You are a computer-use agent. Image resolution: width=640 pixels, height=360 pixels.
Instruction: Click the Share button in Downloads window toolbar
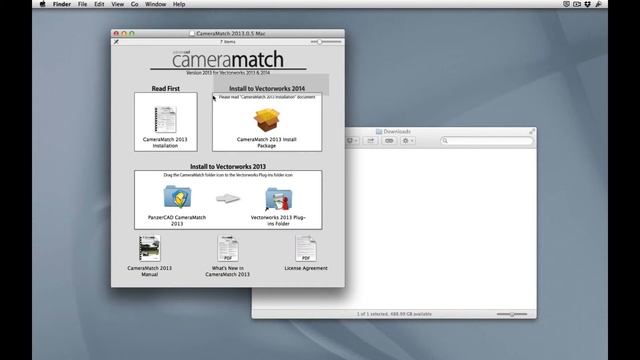pos(371,141)
